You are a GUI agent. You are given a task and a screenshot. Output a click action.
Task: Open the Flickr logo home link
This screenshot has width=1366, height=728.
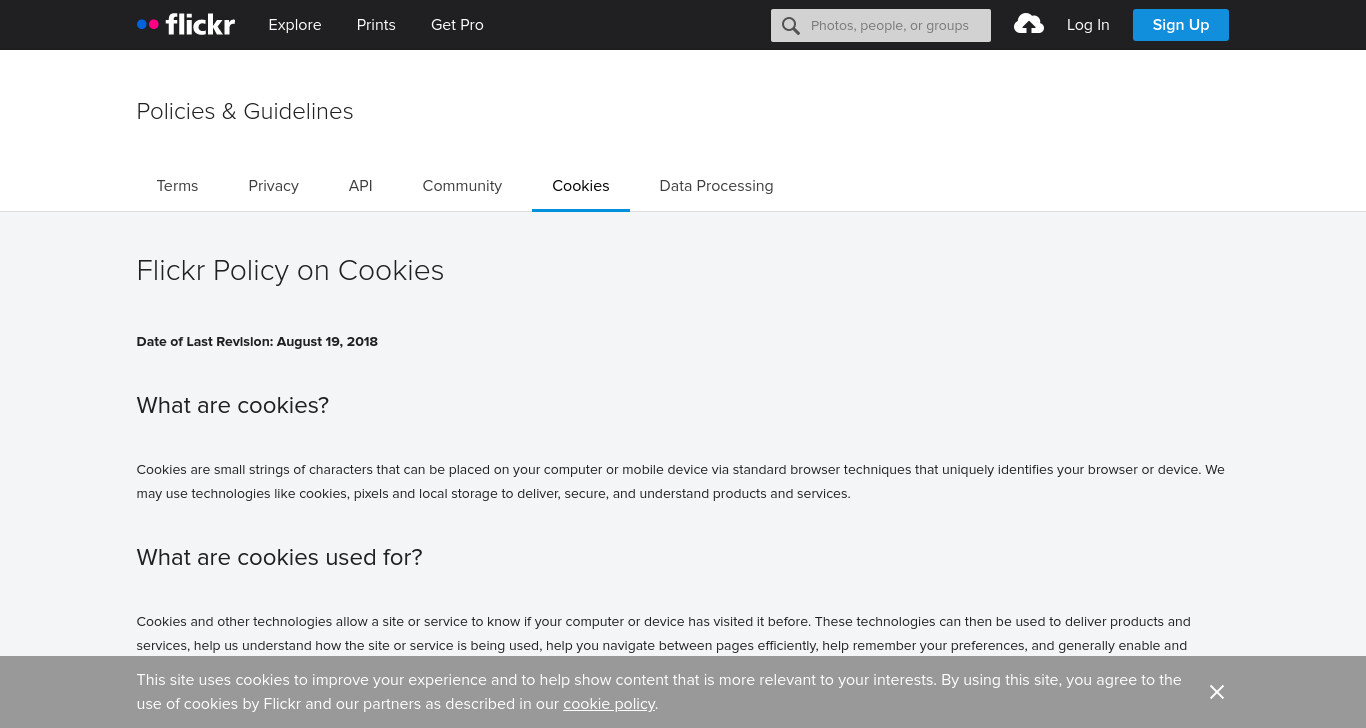pos(186,24)
